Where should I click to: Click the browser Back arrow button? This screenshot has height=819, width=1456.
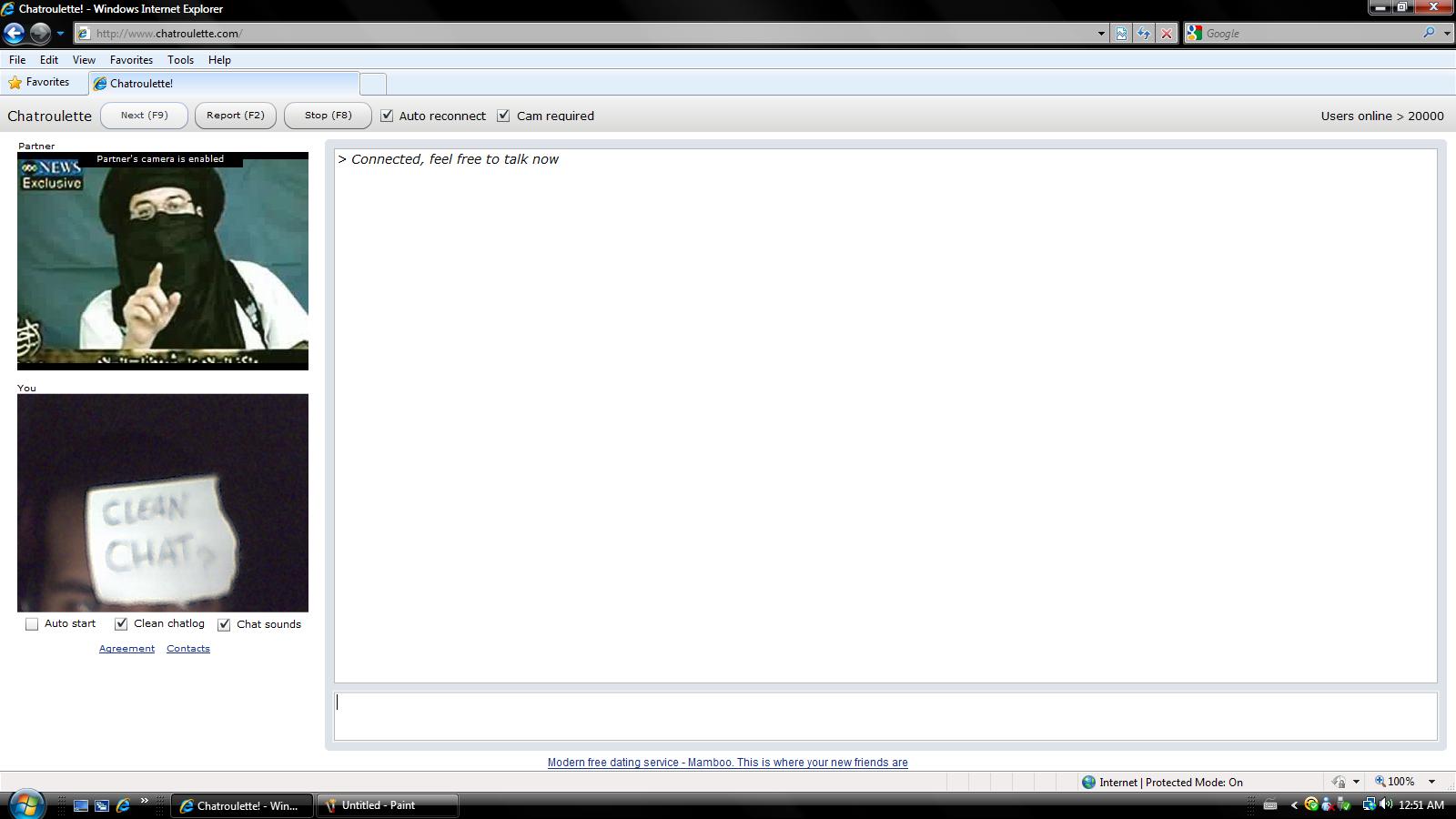tap(14, 34)
